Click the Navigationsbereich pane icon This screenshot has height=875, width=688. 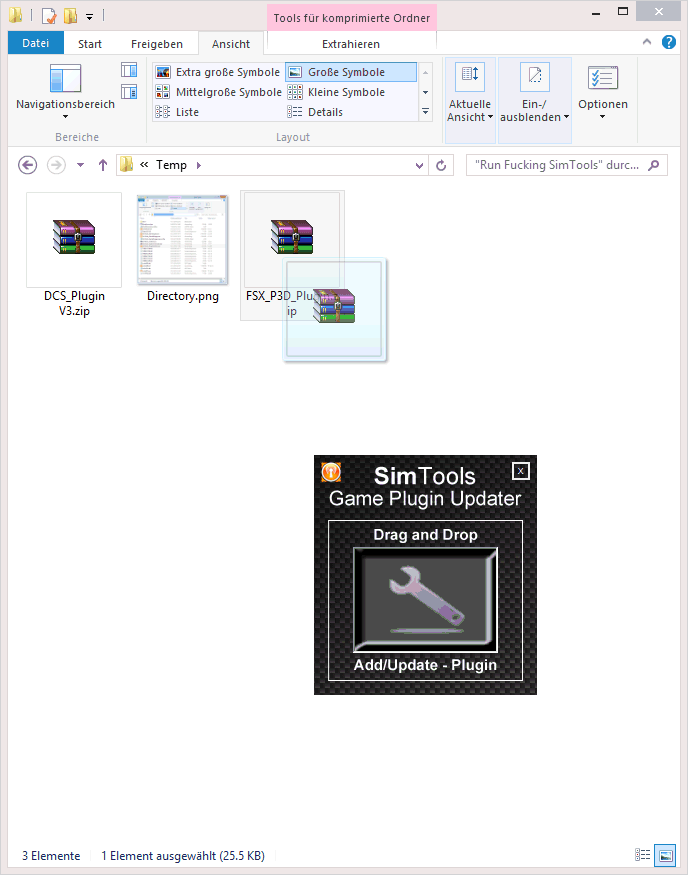pos(65,78)
